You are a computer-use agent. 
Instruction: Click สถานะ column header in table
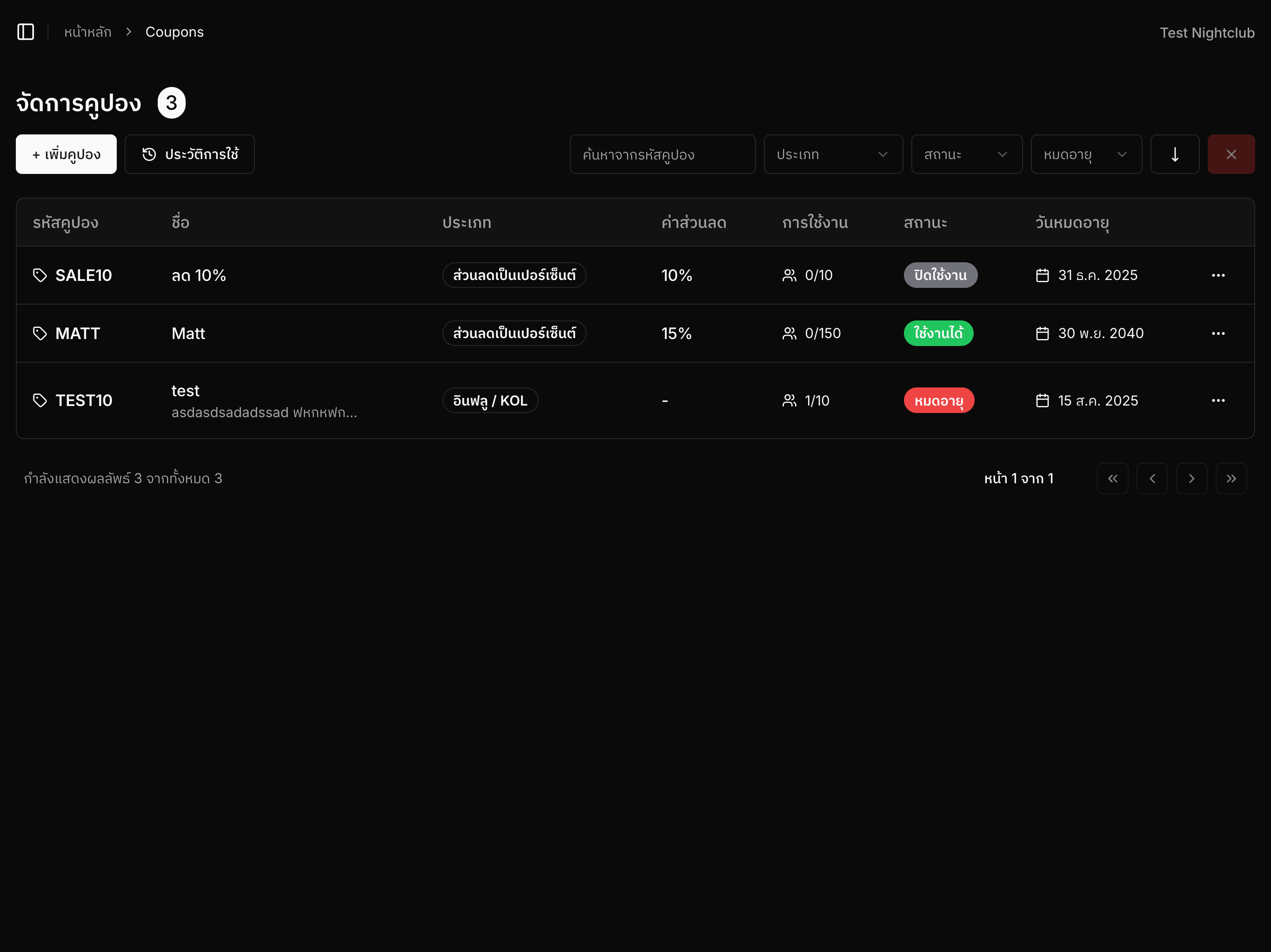point(925,222)
